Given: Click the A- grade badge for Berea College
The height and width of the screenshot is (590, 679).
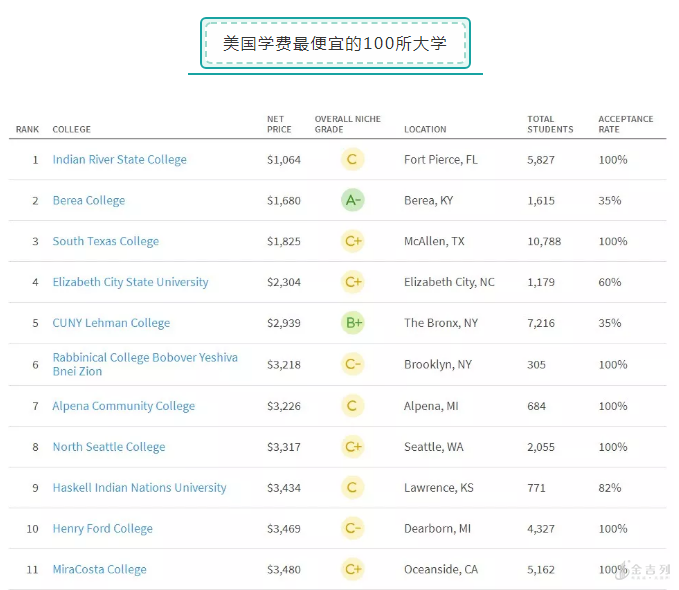Looking at the screenshot, I should [x=351, y=200].
